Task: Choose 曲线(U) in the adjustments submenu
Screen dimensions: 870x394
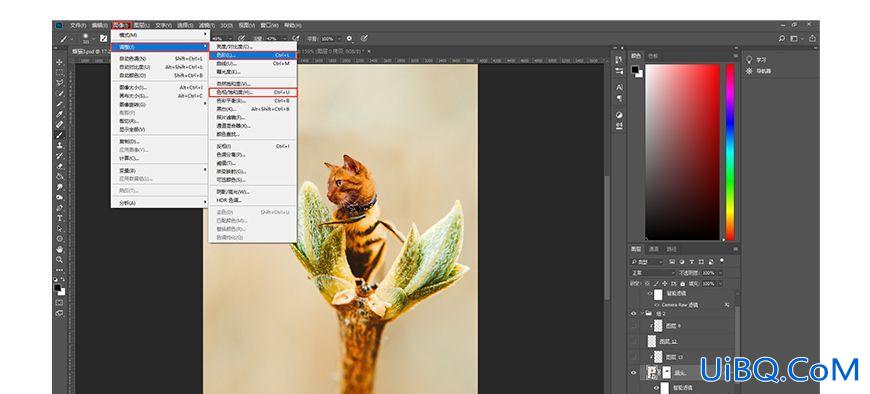Action: (253, 63)
